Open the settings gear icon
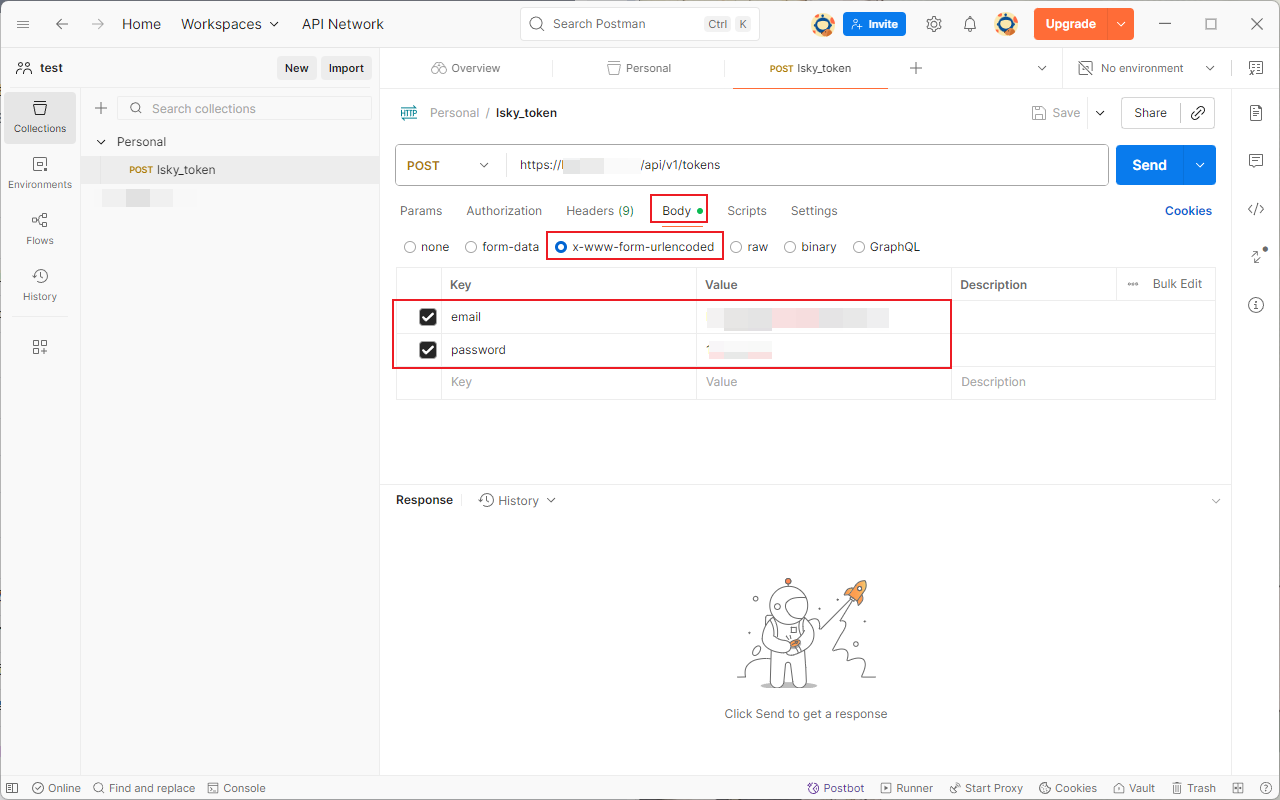The height and width of the screenshot is (800, 1280). pyautogui.click(x=934, y=24)
